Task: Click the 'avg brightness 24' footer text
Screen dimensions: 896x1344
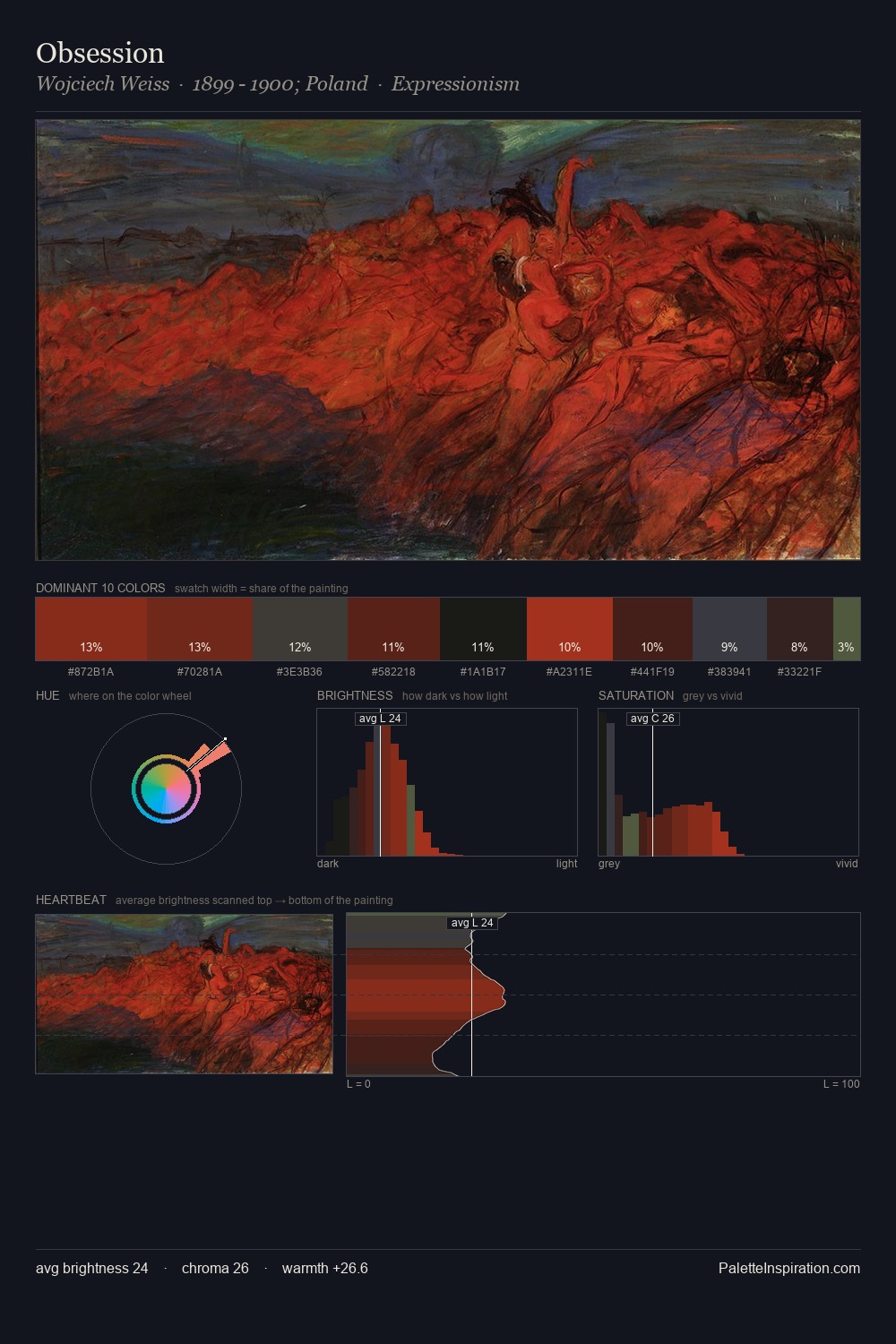Action: click(x=92, y=1268)
